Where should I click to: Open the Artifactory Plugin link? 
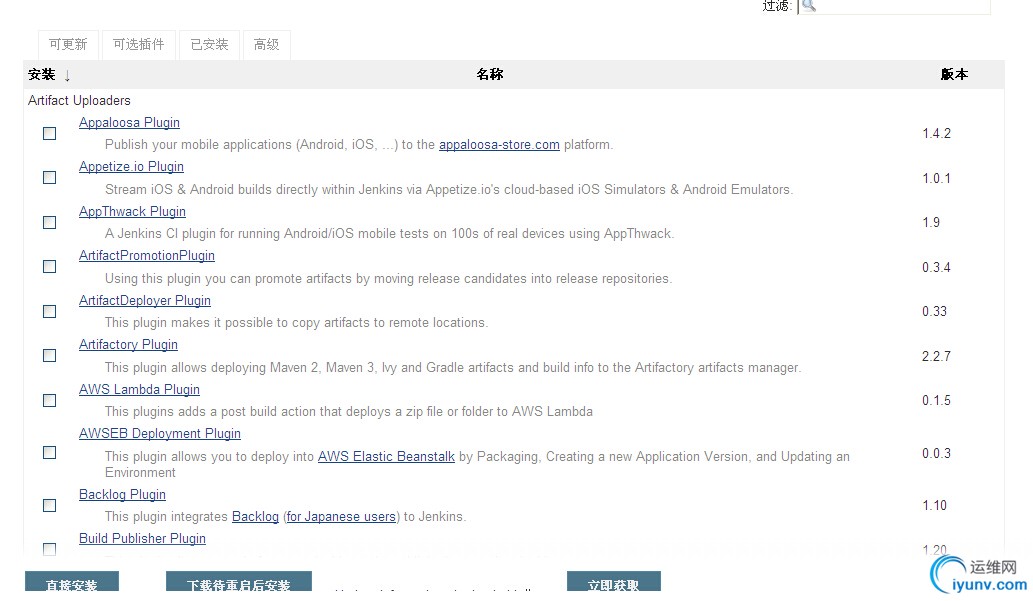pyautogui.click(x=128, y=345)
